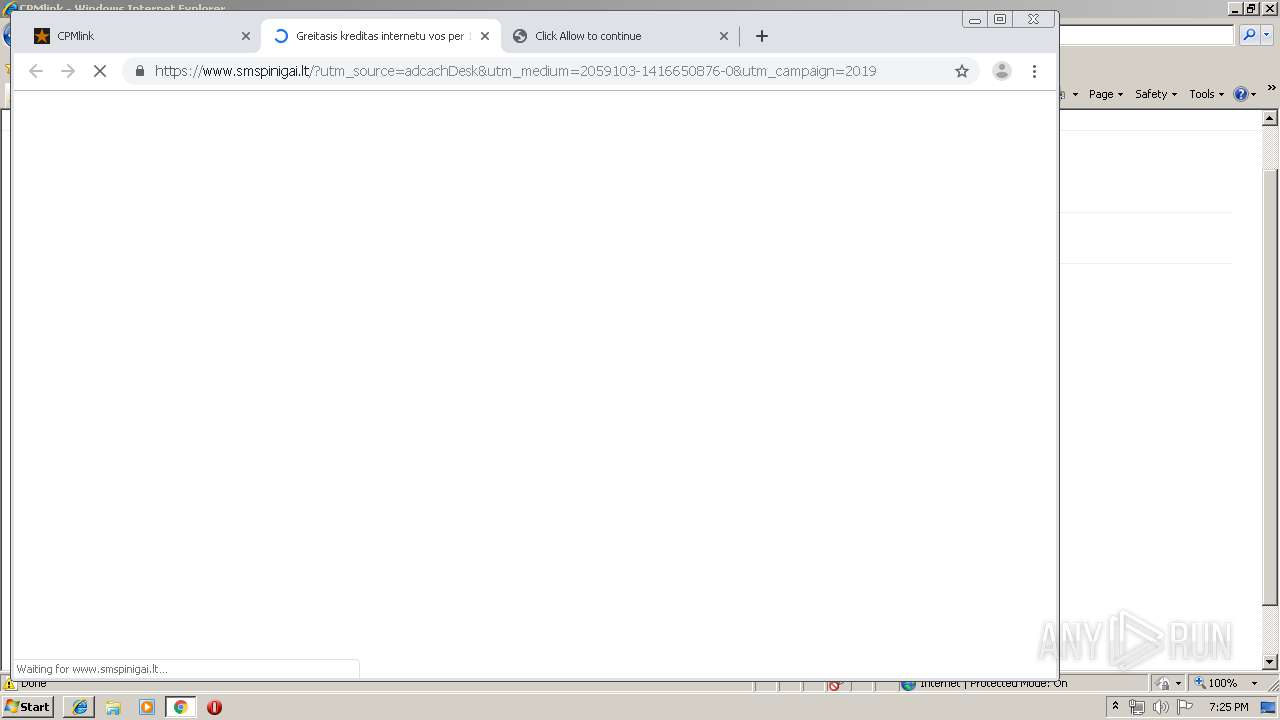Minimize the Internet Explorer window
This screenshot has height=720, width=1280.
click(1237, 8)
